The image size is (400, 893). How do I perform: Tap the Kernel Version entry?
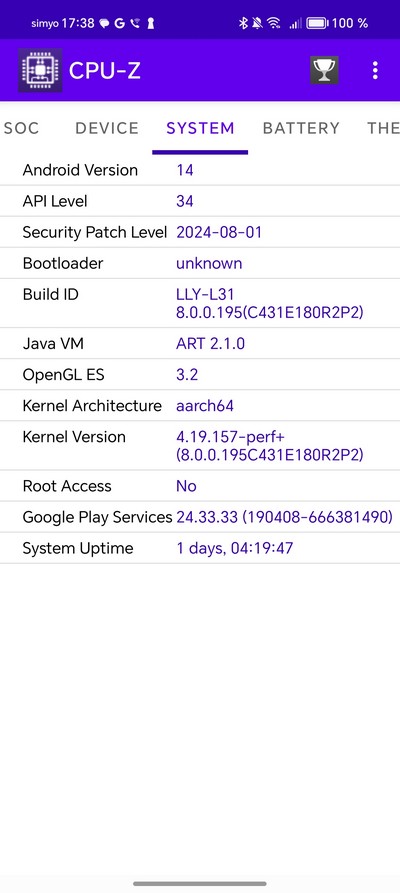[x=200, y=446]
